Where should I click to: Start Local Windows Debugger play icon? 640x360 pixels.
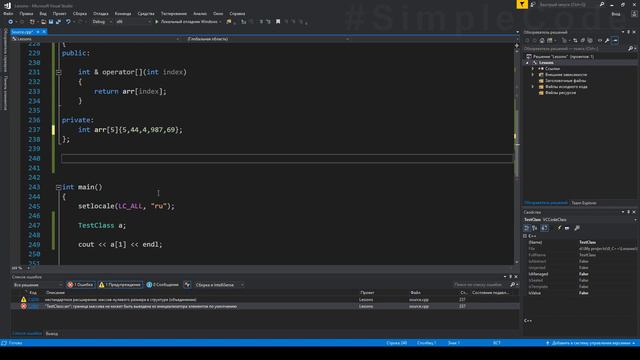[x=156, y=22]
